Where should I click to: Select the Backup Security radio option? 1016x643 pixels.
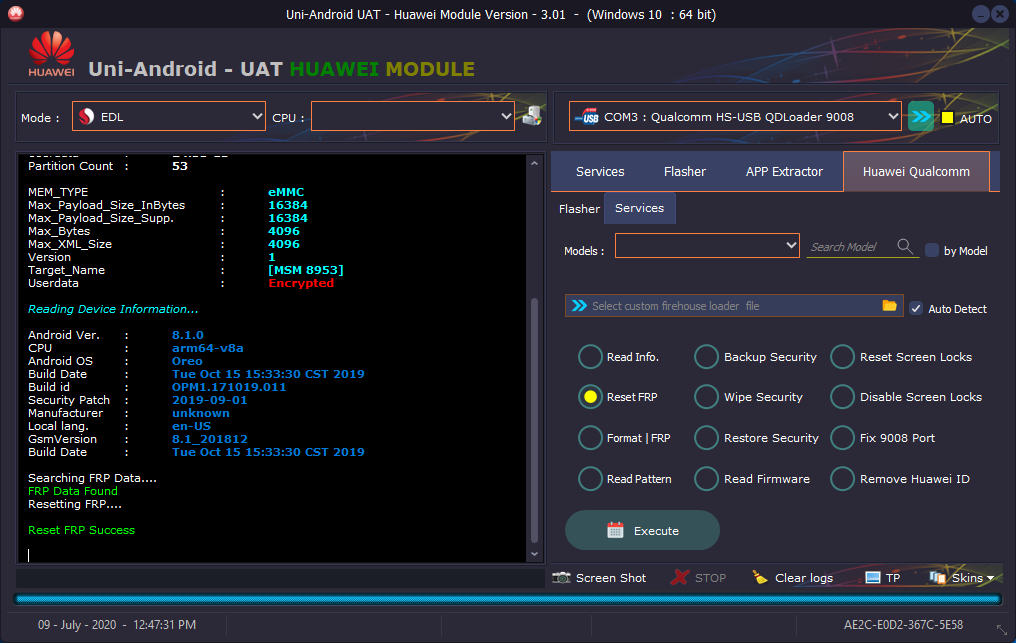pyautogui.click(x=706, y=357)
